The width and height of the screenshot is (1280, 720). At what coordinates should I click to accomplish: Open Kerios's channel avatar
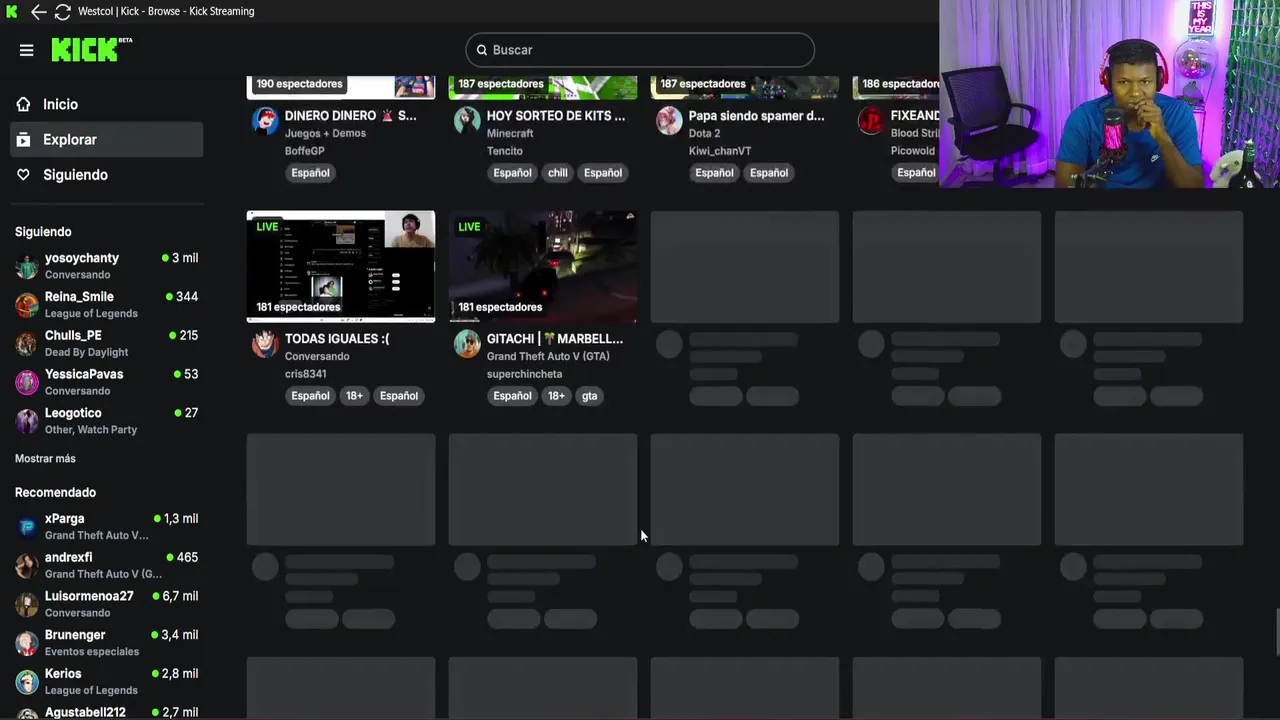tap(27, 682)
